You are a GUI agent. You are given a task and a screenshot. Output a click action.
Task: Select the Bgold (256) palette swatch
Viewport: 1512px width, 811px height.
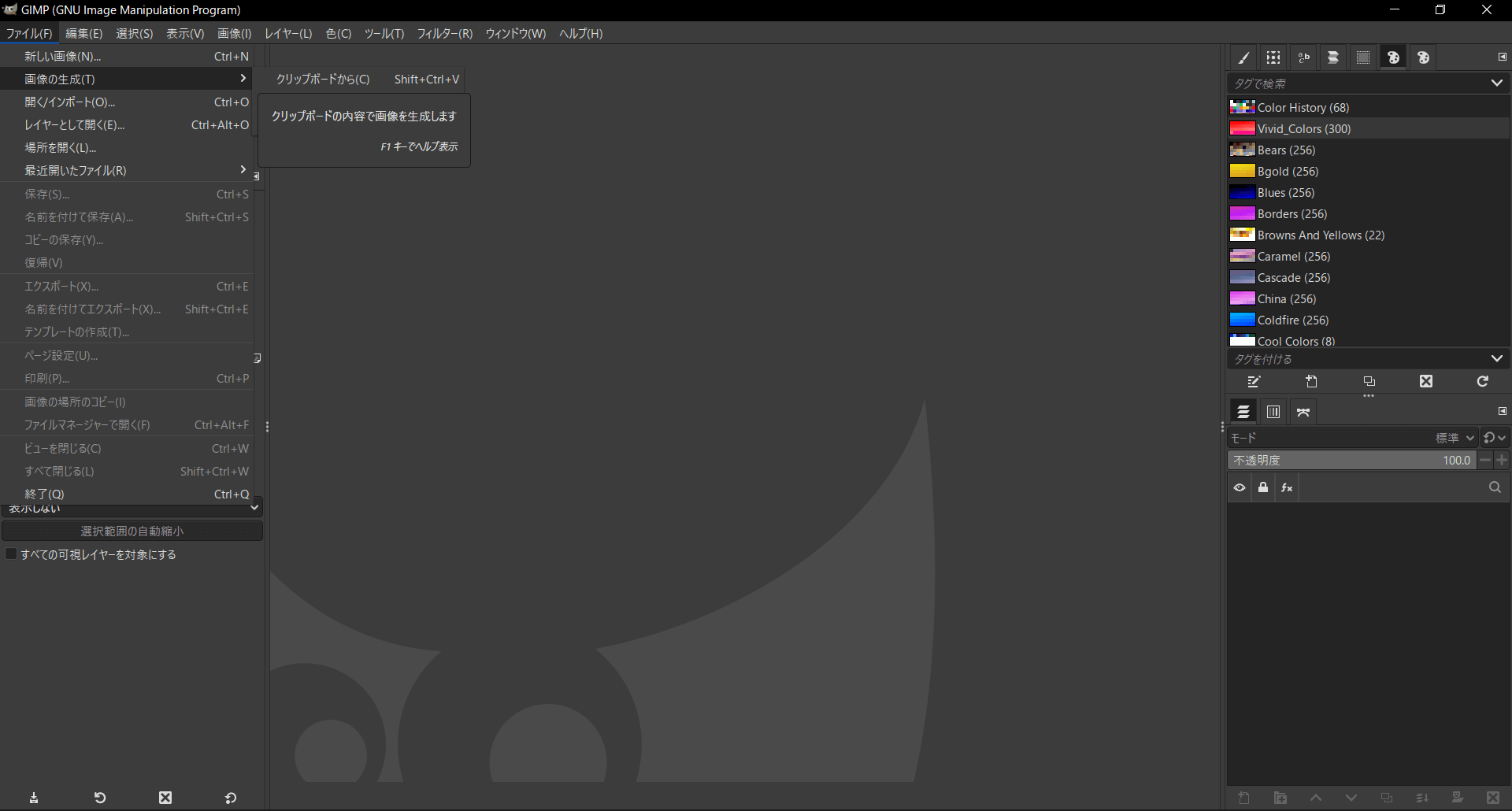point(1242,171)
